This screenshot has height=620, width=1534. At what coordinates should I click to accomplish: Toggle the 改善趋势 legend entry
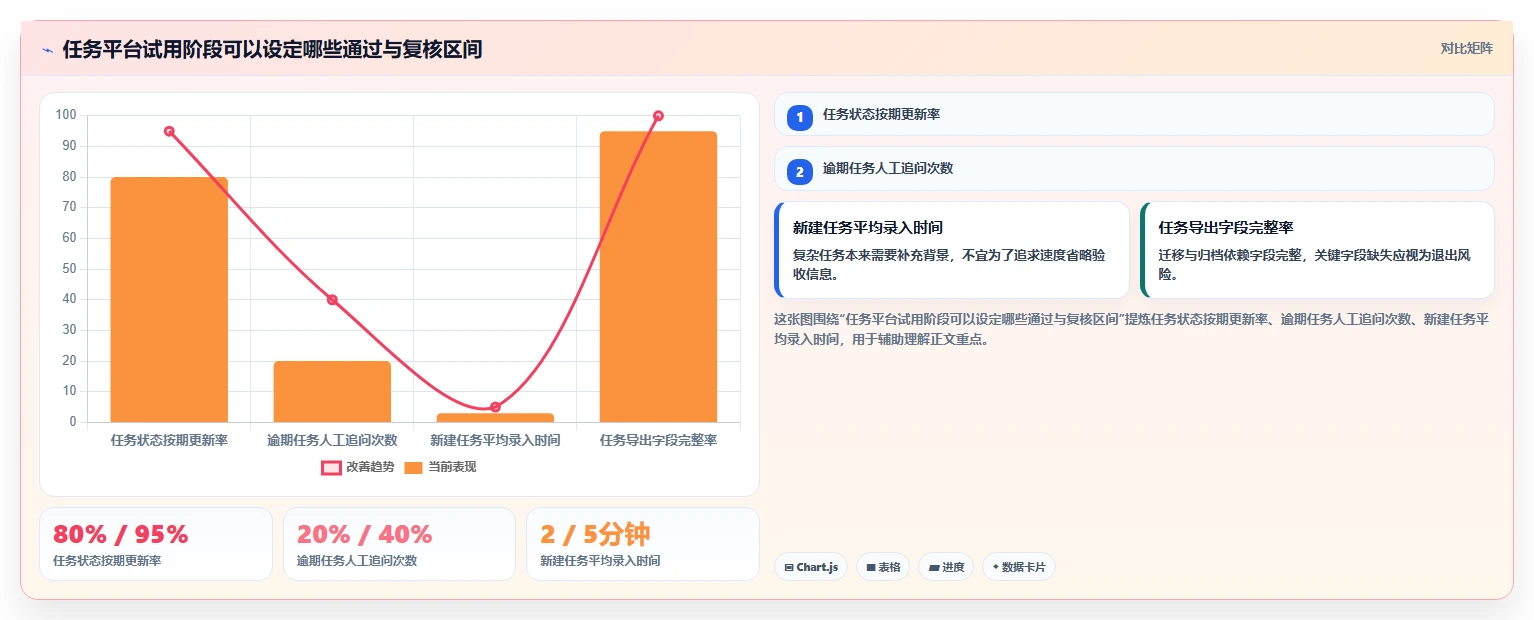358,467
